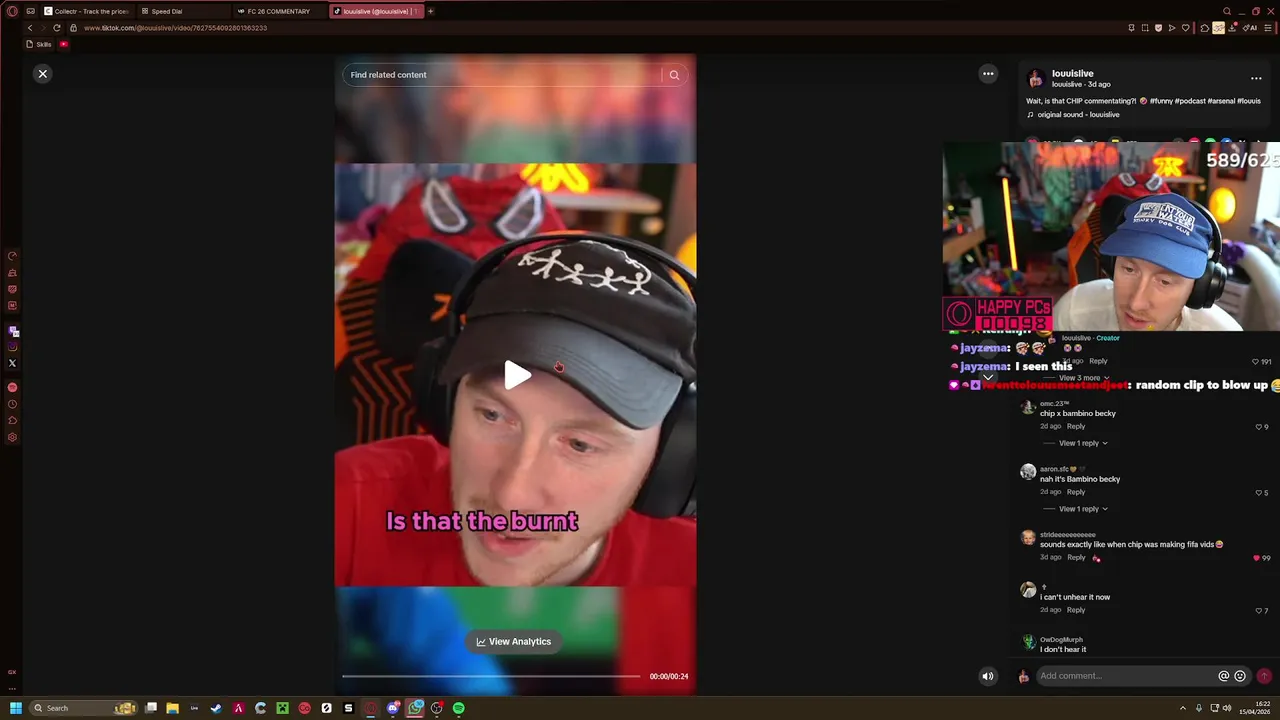This screenshot has width=1280, height=720.
Task: Switch to FC 26 COMMENTARY tab
Action: pos(278,11)
